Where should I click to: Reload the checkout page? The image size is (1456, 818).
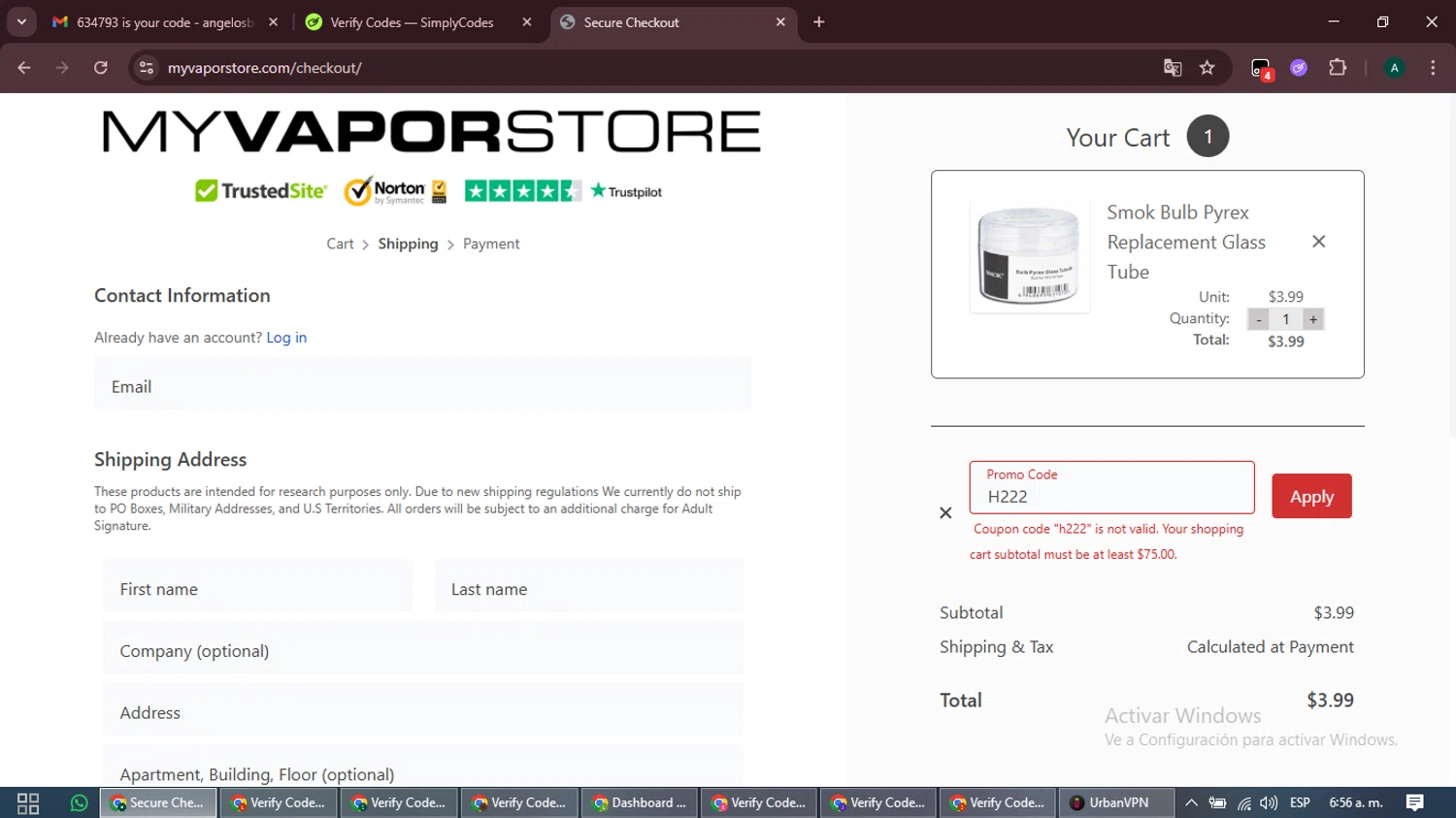pos(101,68)
